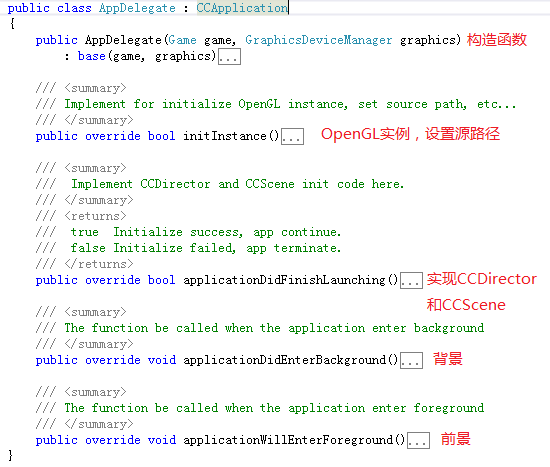Screen dimensions: 550x467
Task: Click the CCApplication base class name
Action: pyautogui.click(x=242, y=8)
